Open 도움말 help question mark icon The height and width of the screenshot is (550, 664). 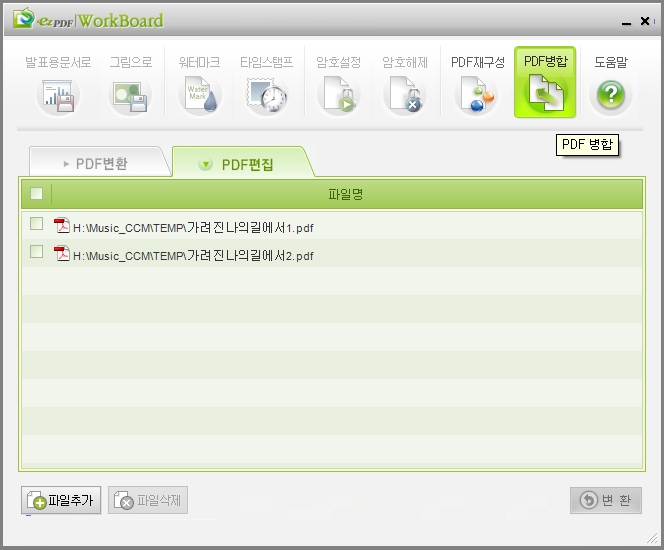point(611,95)
